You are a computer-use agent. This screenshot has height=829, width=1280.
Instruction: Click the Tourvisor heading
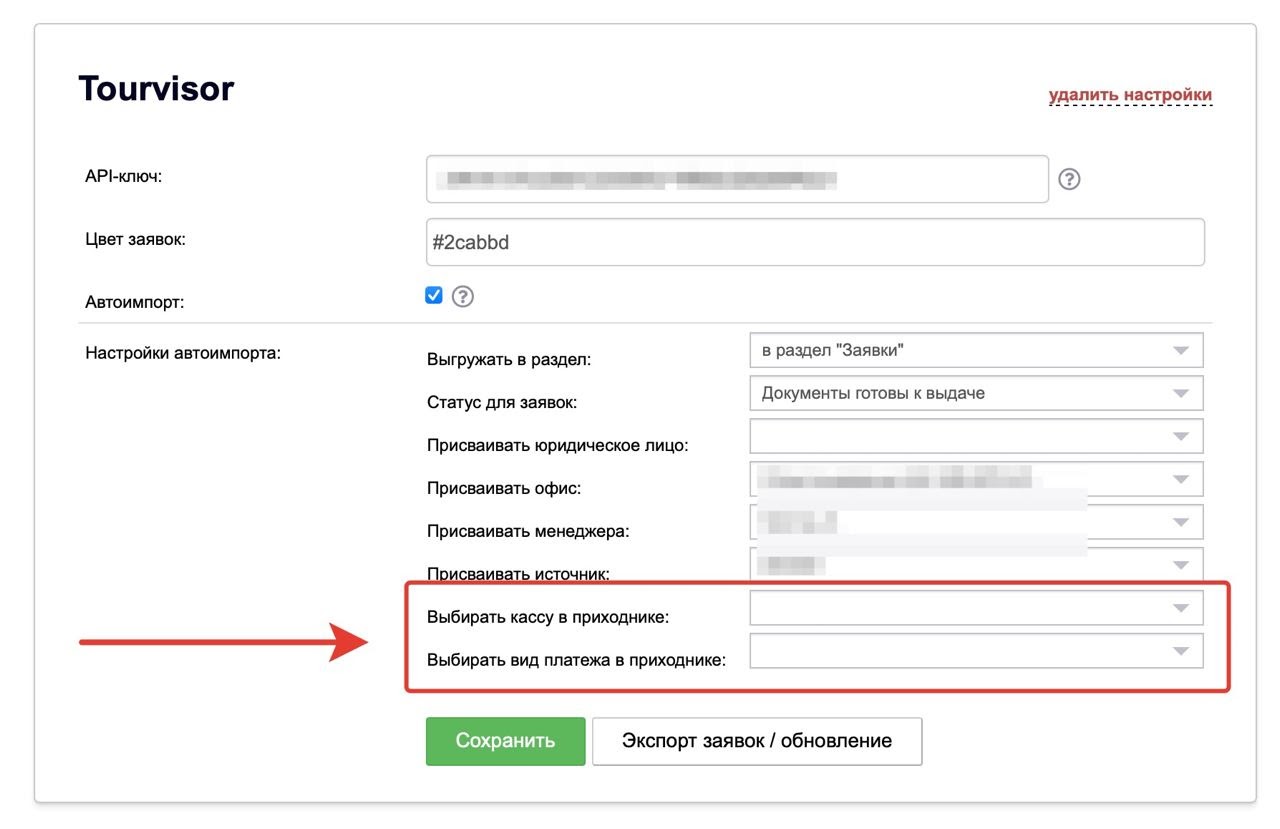pyautogui.click(x=156, y=89)
